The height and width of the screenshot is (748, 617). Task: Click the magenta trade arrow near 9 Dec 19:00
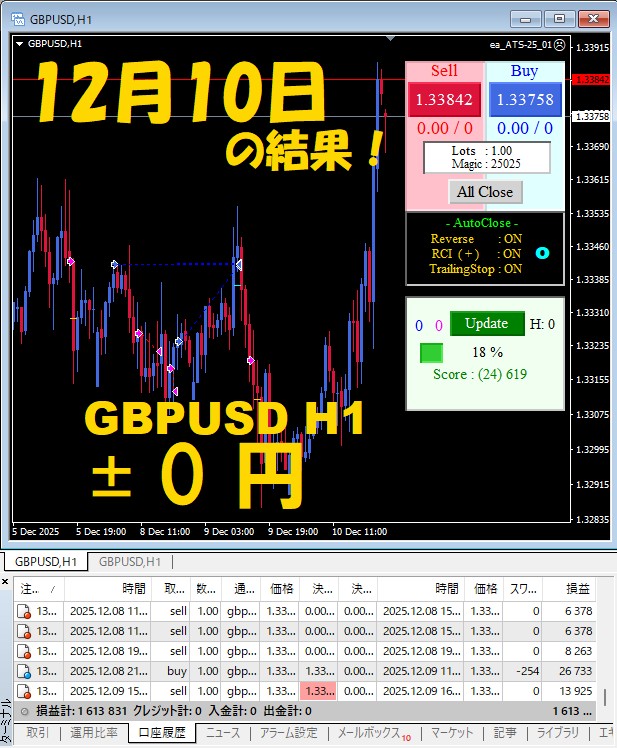coord(251,360)
